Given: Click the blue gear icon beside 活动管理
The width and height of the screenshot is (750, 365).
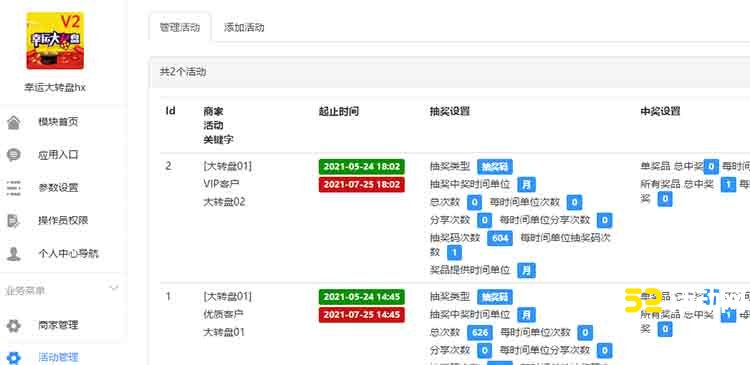Looking at the screenshot, I should [13, 358].
